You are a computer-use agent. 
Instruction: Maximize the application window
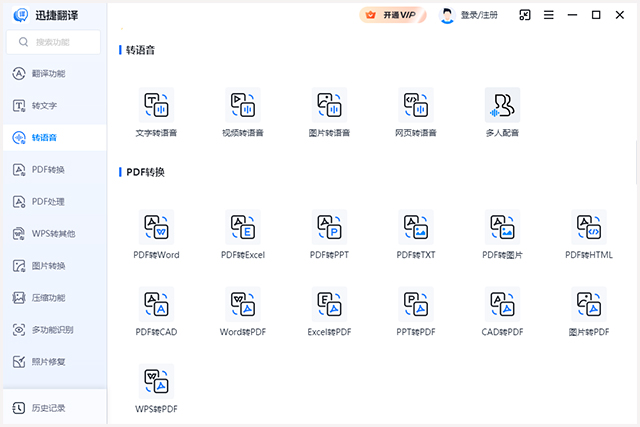(x=596, y=15)
